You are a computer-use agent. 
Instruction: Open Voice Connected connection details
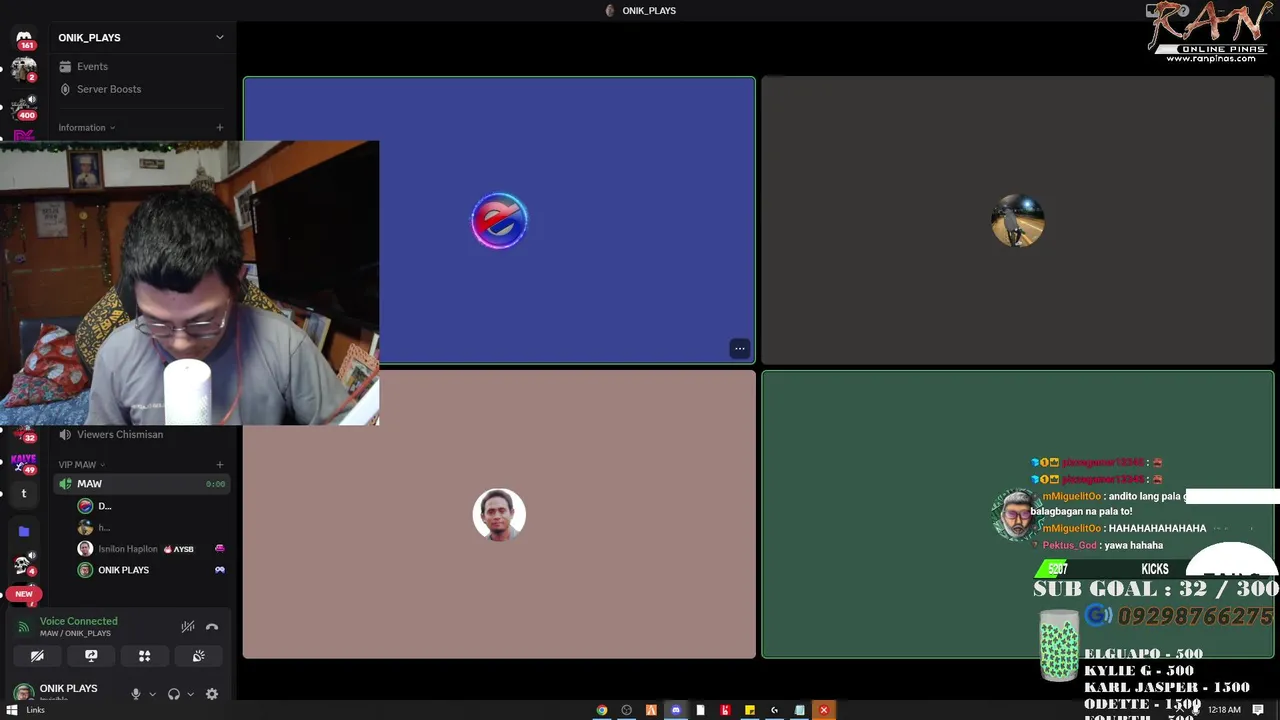click(x=78, y=621)
